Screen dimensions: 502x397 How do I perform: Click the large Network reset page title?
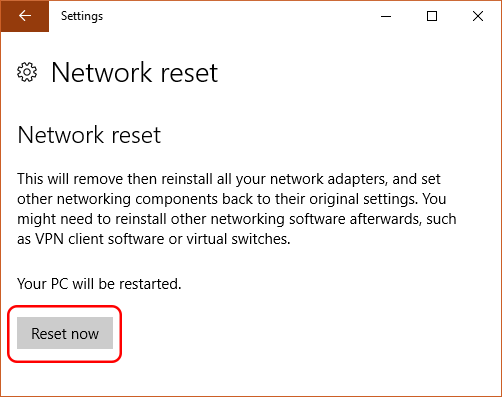[x=135, y=72]
